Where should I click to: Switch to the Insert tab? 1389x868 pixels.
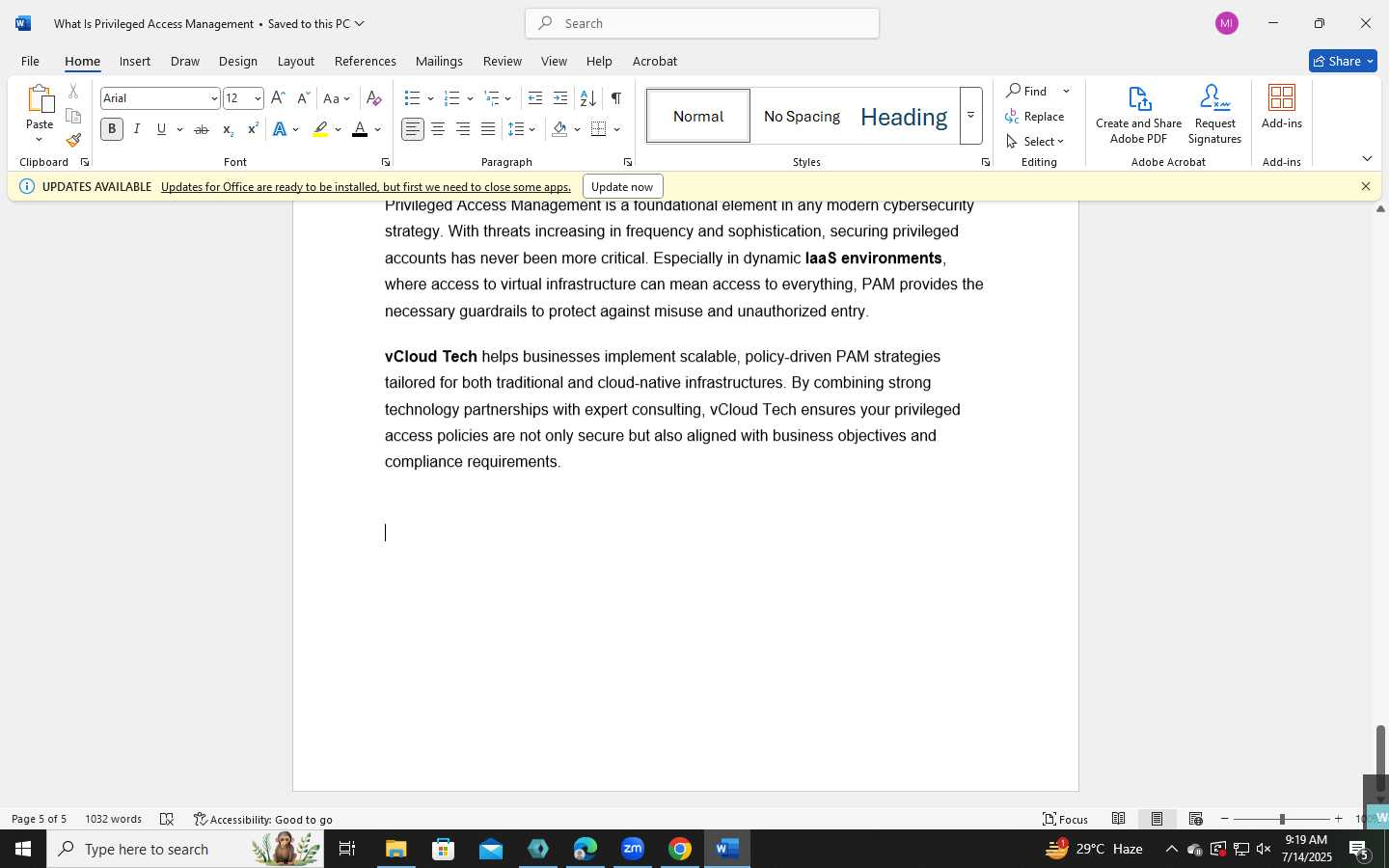coord(135,61)
